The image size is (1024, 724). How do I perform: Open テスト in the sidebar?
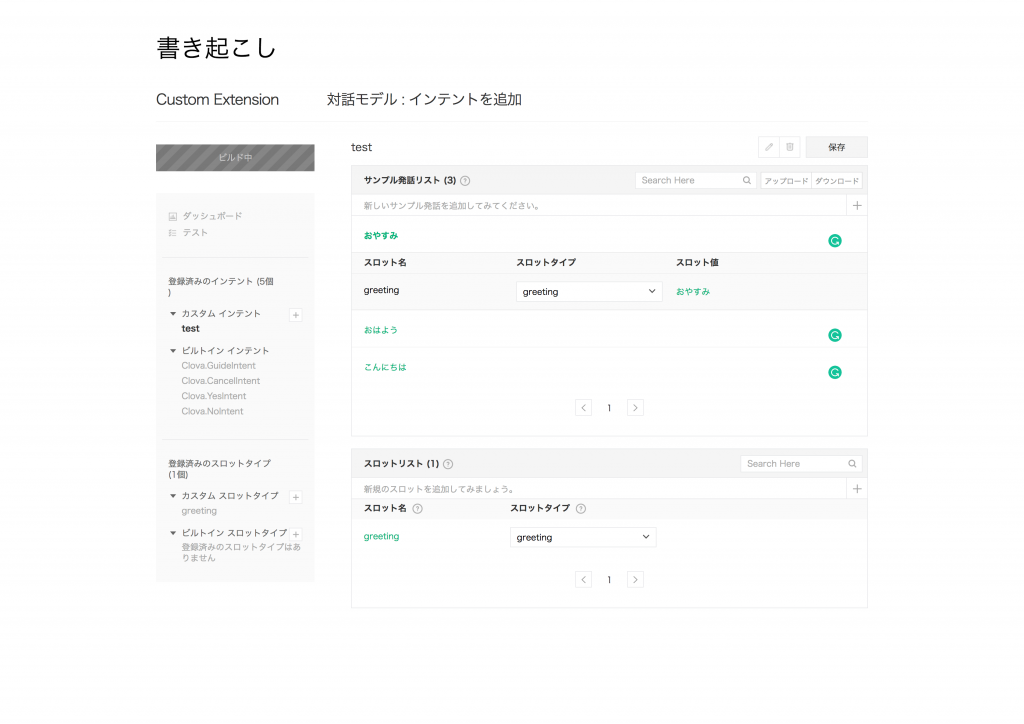tap(195, 232)
